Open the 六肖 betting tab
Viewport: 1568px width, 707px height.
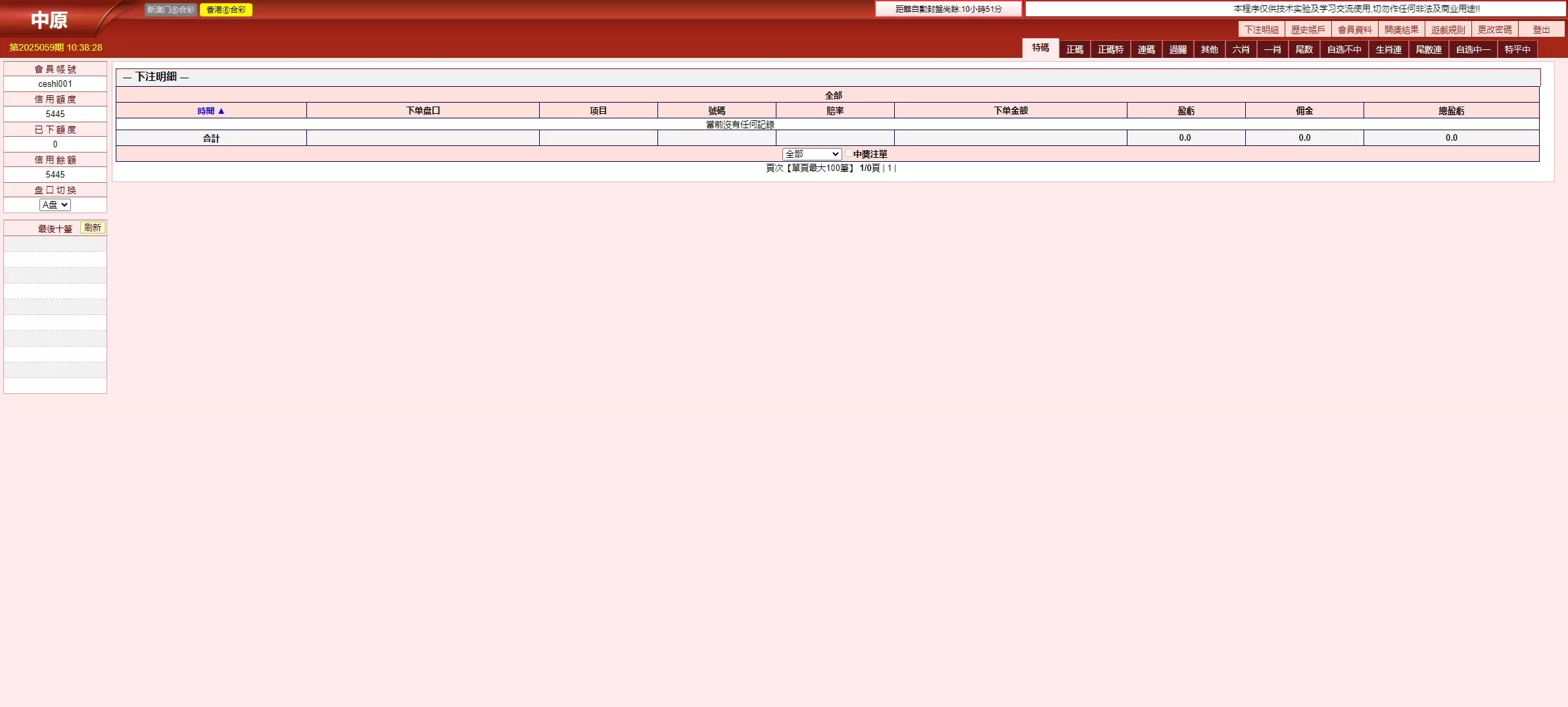tap(1241, 50)
